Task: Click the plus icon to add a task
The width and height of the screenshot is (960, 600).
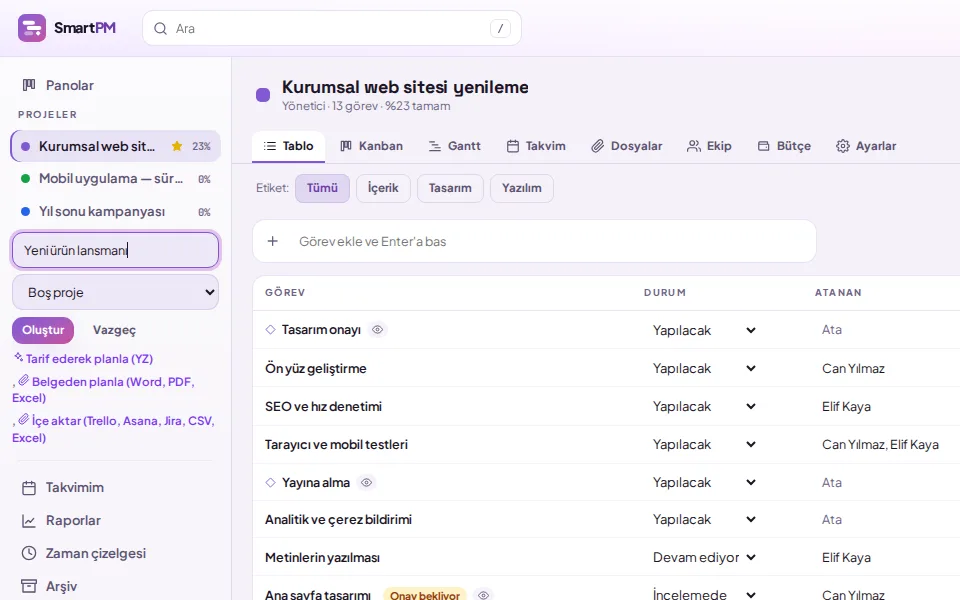Action: tap(272, 241)
